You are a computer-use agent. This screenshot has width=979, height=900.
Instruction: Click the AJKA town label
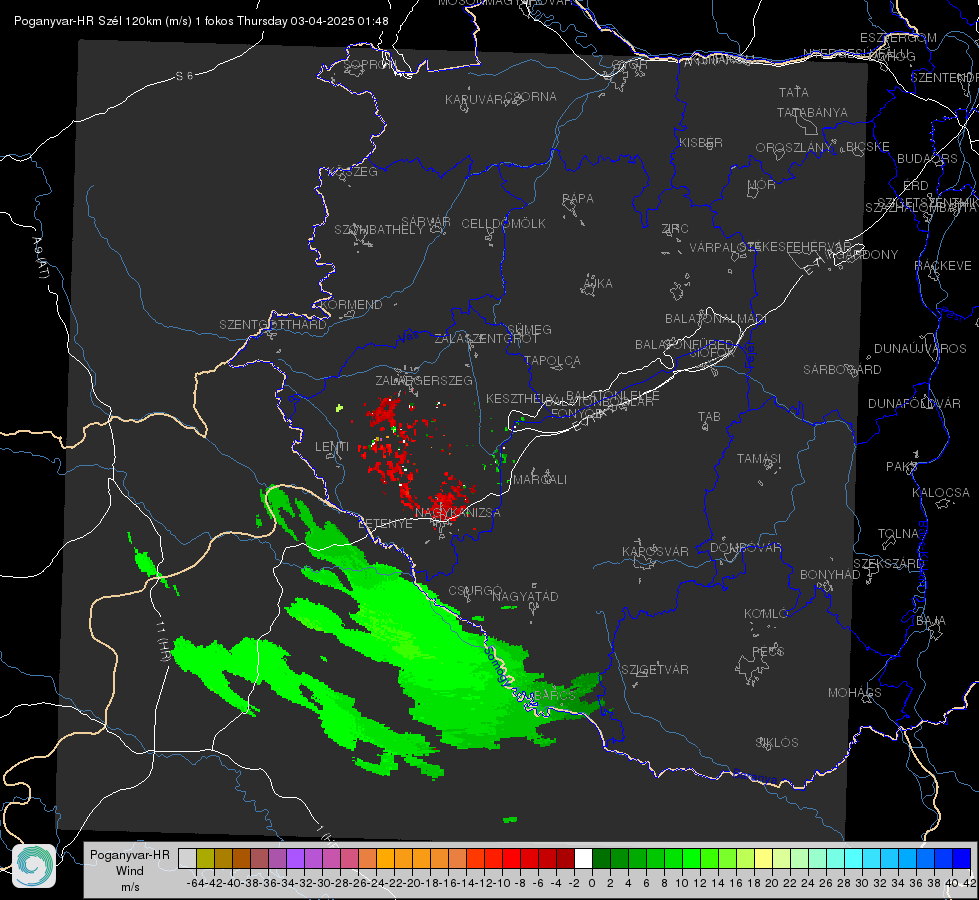[598, 284]
